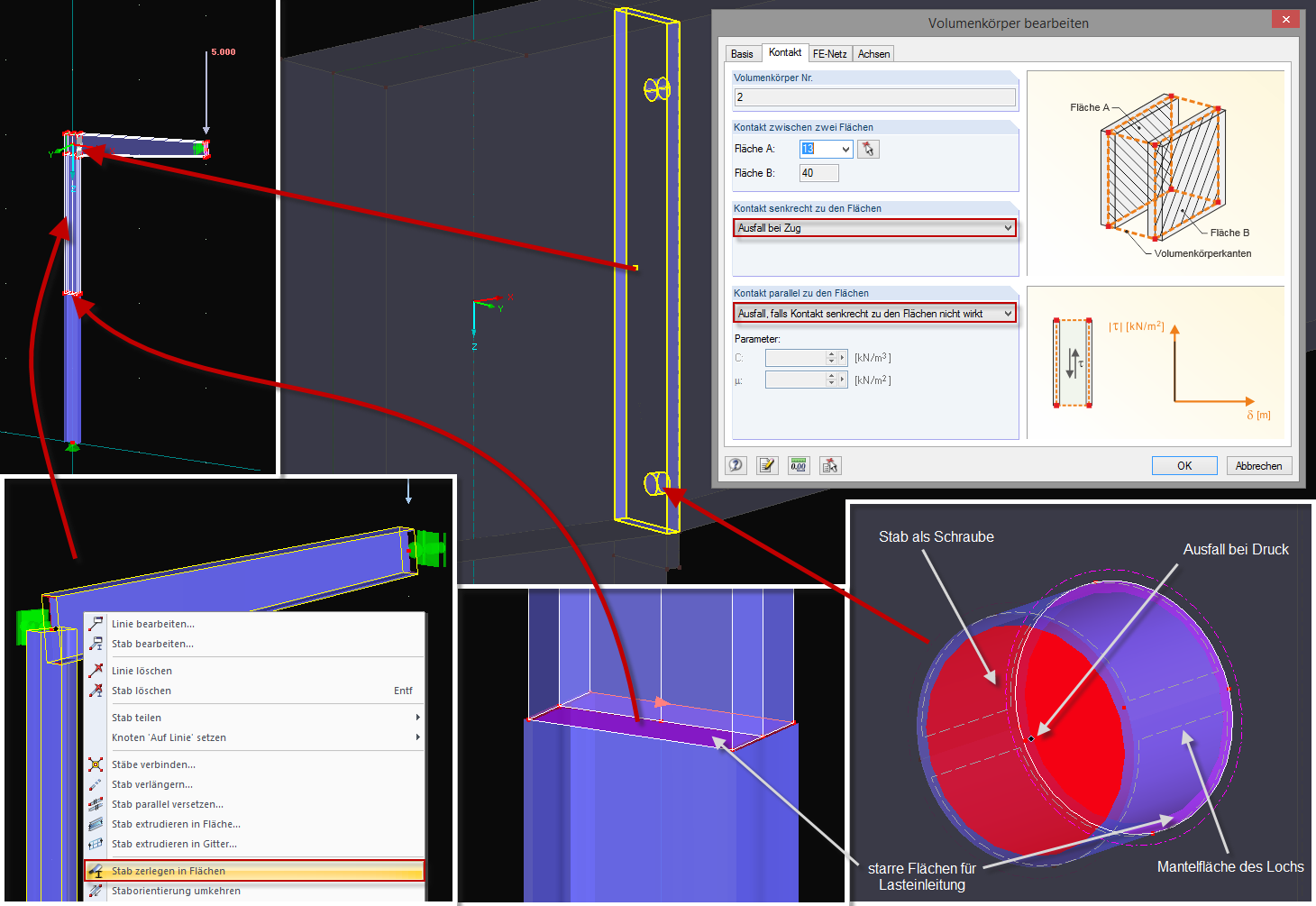Choose 'Stab extrudieren in Gitter...' entry
This screenshot has width=1316, height=906.
coord(254,844)
